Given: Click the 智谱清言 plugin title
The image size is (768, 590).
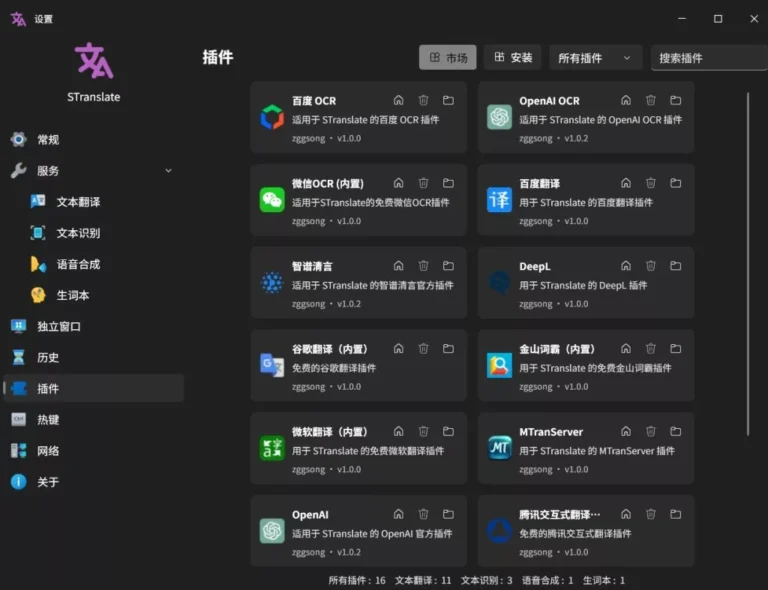Looking at the screenshot, I should point(312,266).
